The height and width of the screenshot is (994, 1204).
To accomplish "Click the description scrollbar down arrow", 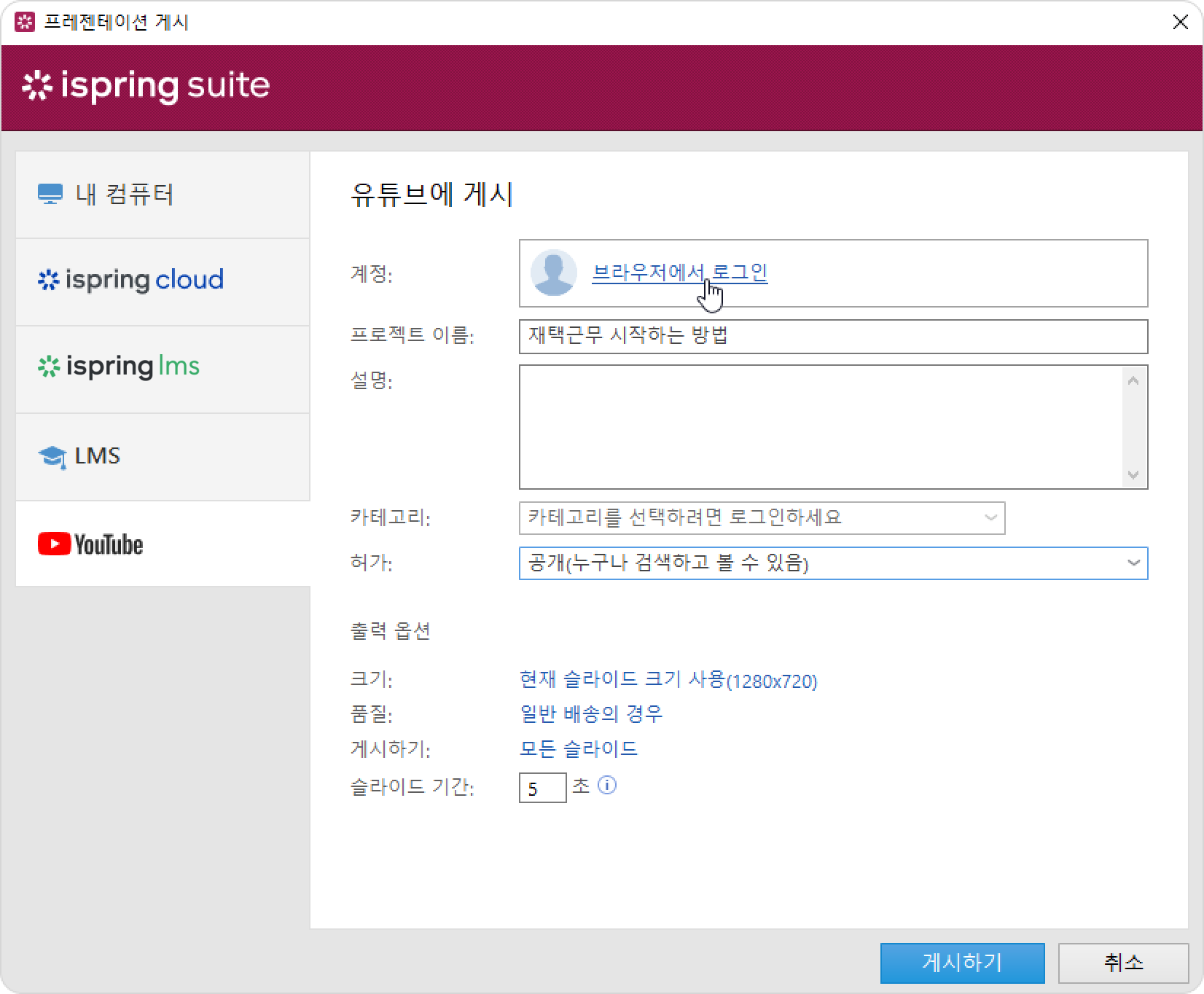I will click(1133, 475).
